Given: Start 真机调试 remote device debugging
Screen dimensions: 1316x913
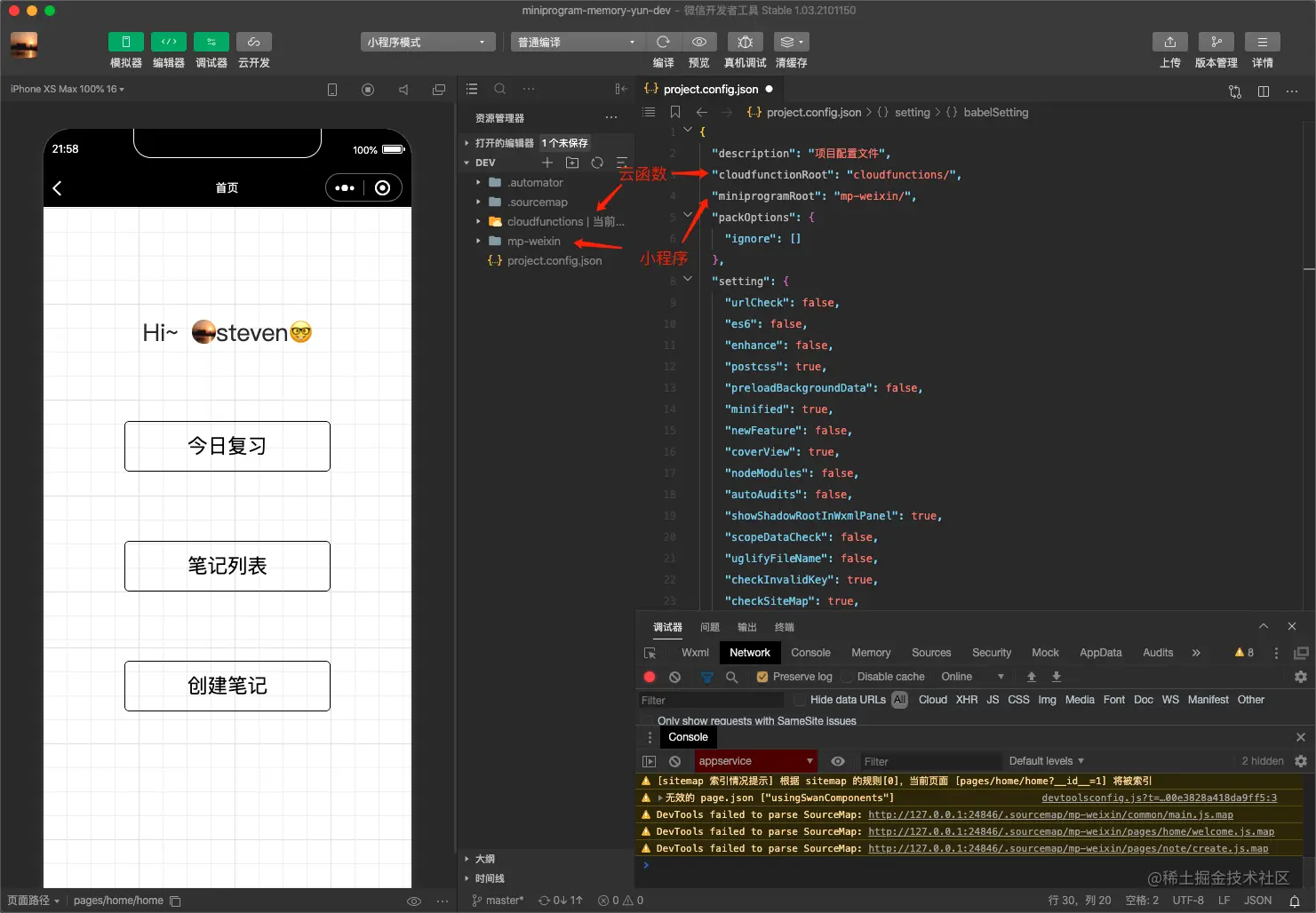Looking at the screenshot, I should [746, 42].
